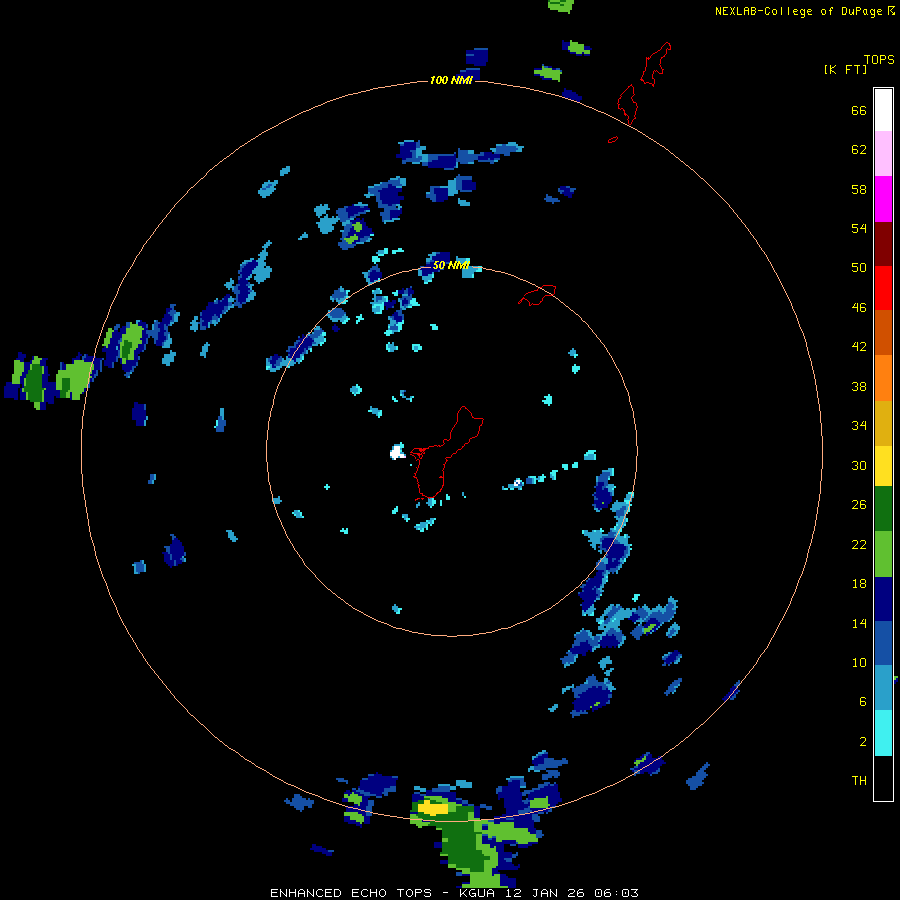Pick the navy blue legend band
This screenshot has height=900, width=900.
883,599
